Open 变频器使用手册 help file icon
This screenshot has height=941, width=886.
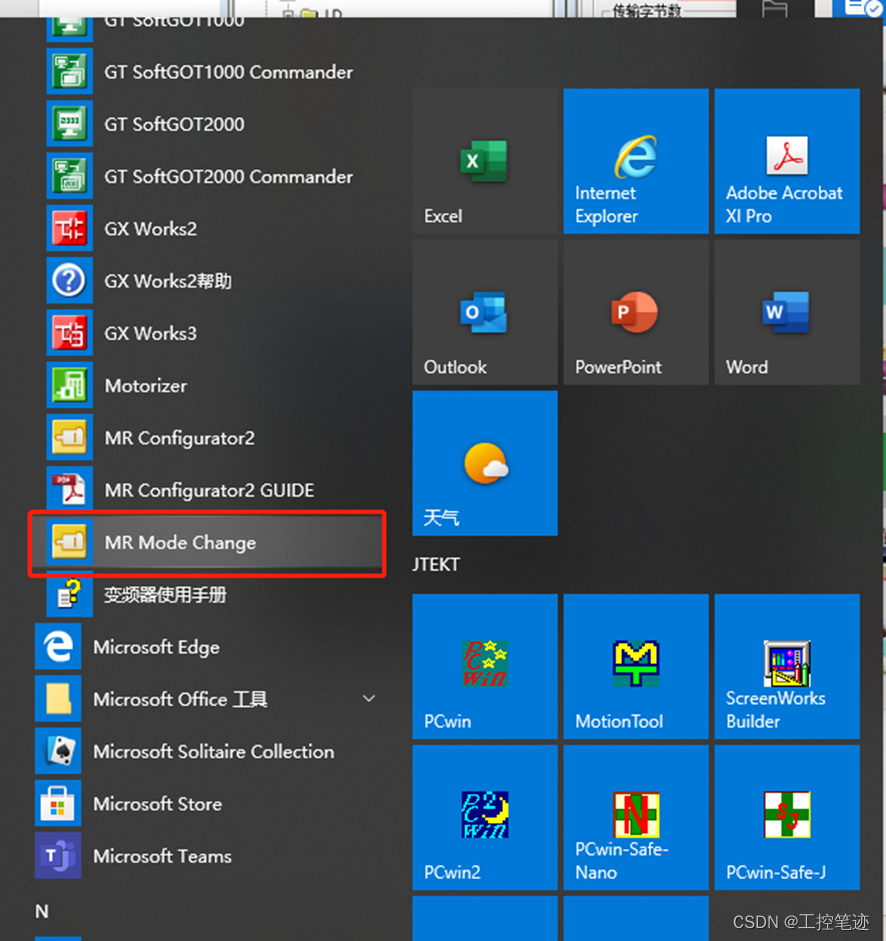[70, 594]
